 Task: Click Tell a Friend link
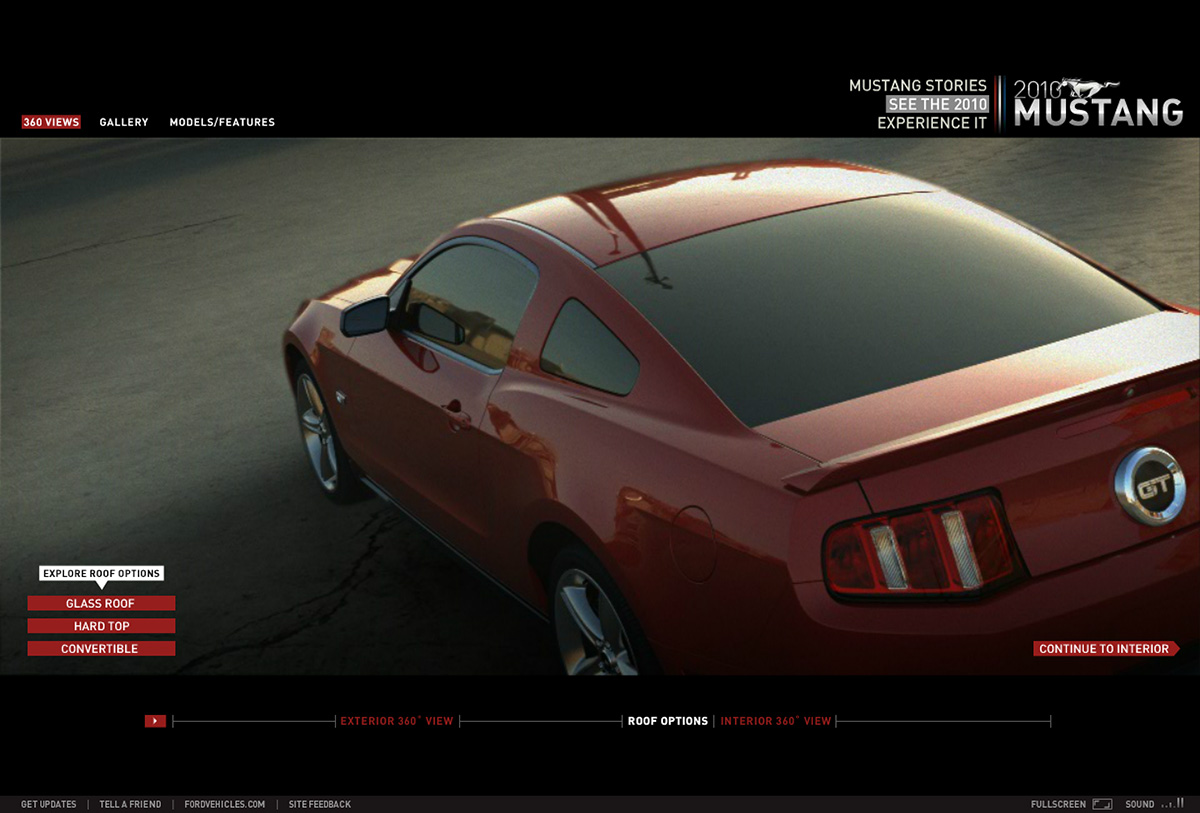(x=130, y=804)
